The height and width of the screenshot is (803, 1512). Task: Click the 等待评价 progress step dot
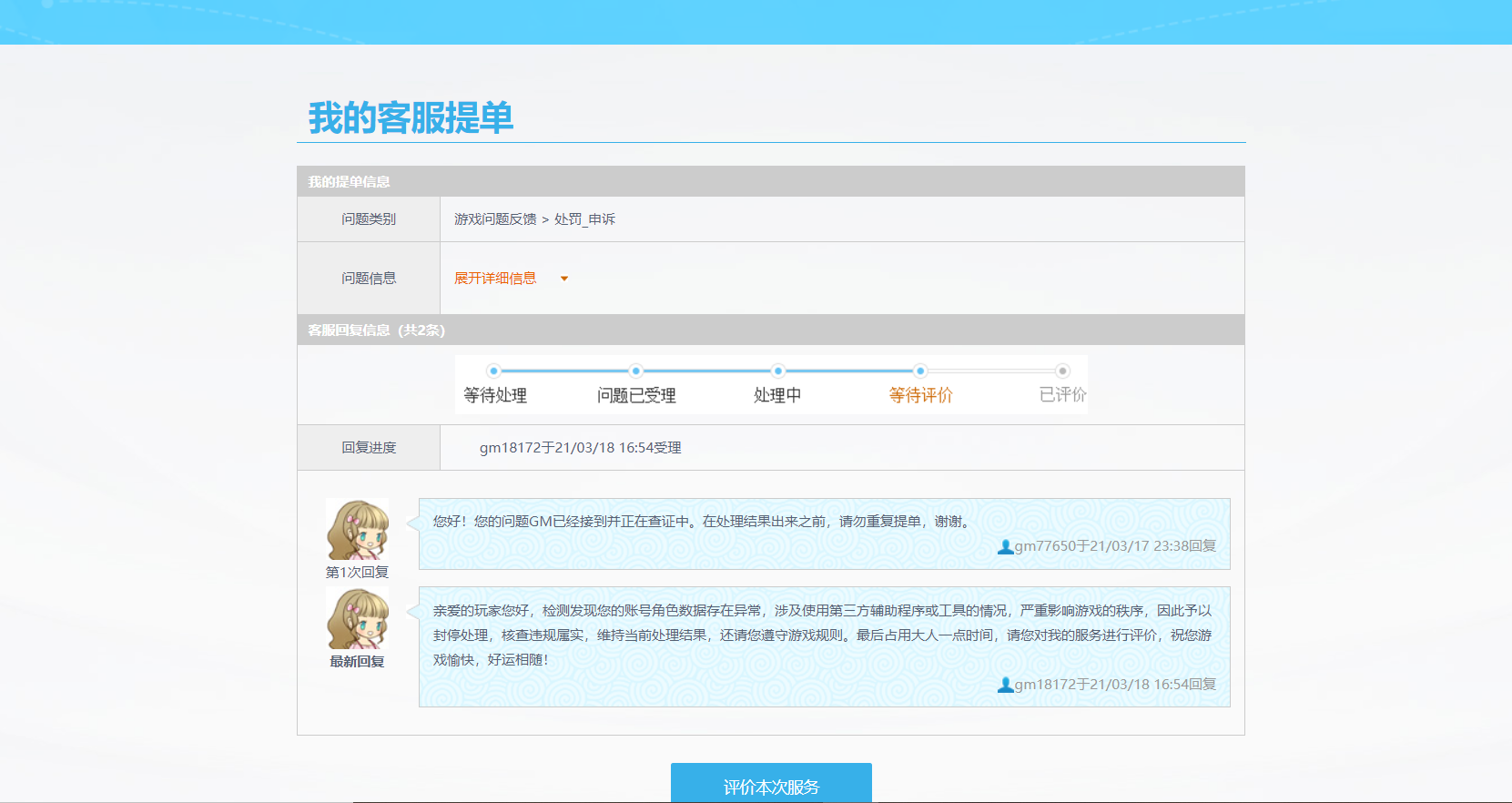pyautogui.click(x=920, y=371)
